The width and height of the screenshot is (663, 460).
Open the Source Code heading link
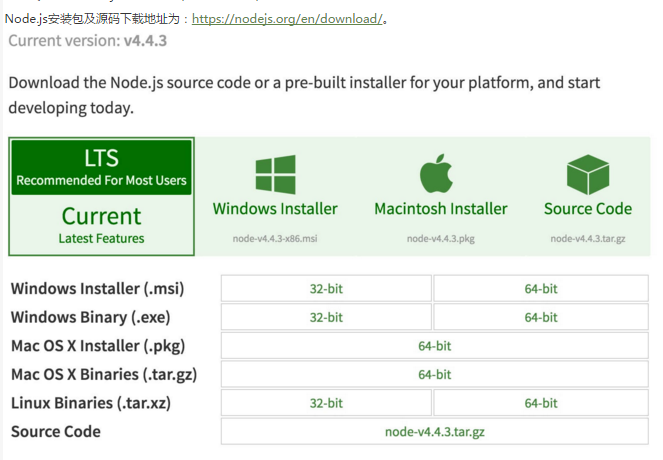point(588,209)
